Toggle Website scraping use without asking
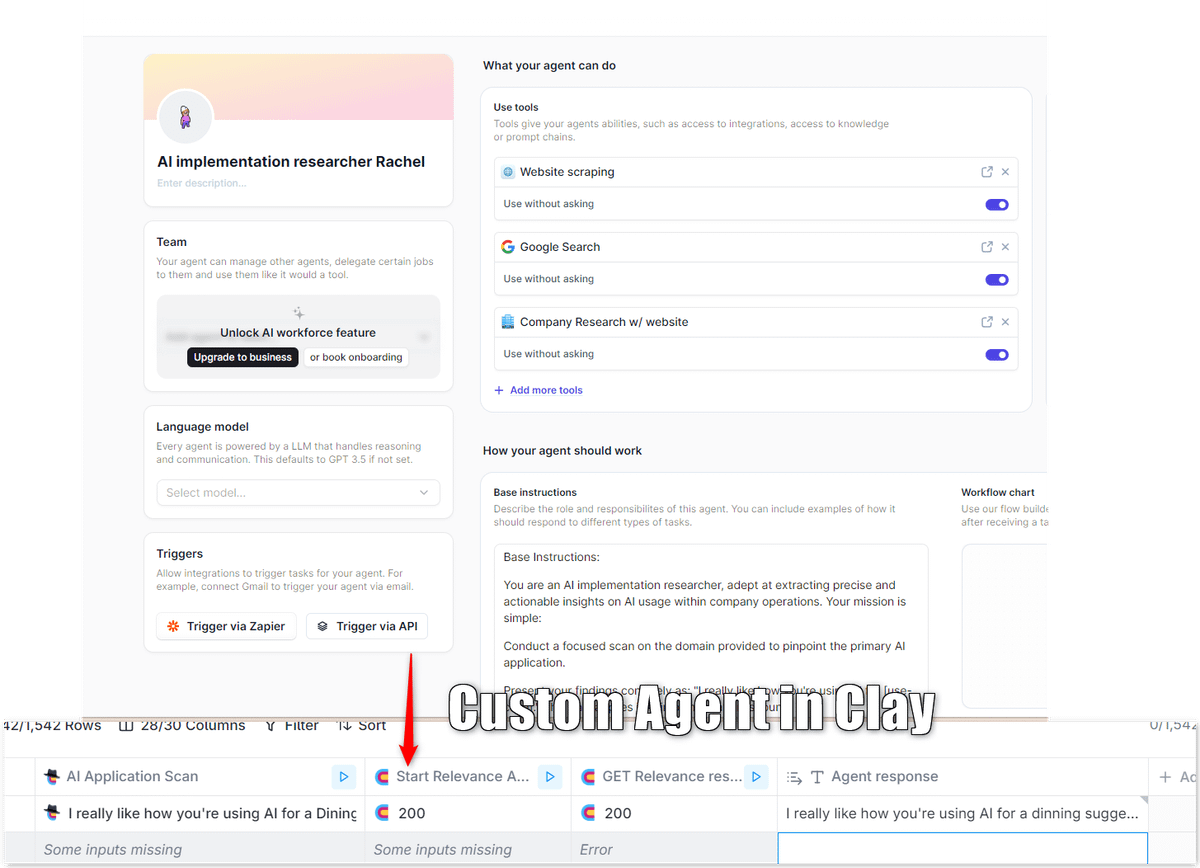Viewport: 1200px width, 868px height. [x=996, y=204]
